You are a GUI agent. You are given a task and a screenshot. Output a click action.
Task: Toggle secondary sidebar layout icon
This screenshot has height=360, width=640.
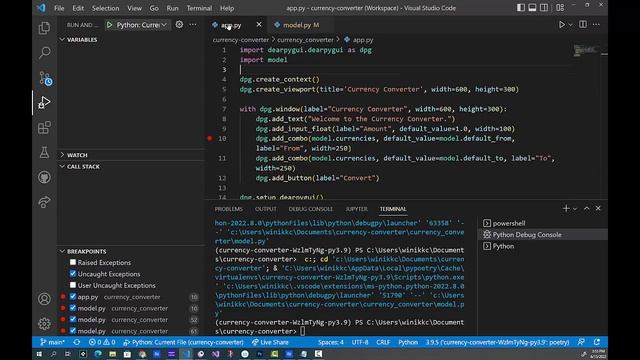[x=544, y=8]
